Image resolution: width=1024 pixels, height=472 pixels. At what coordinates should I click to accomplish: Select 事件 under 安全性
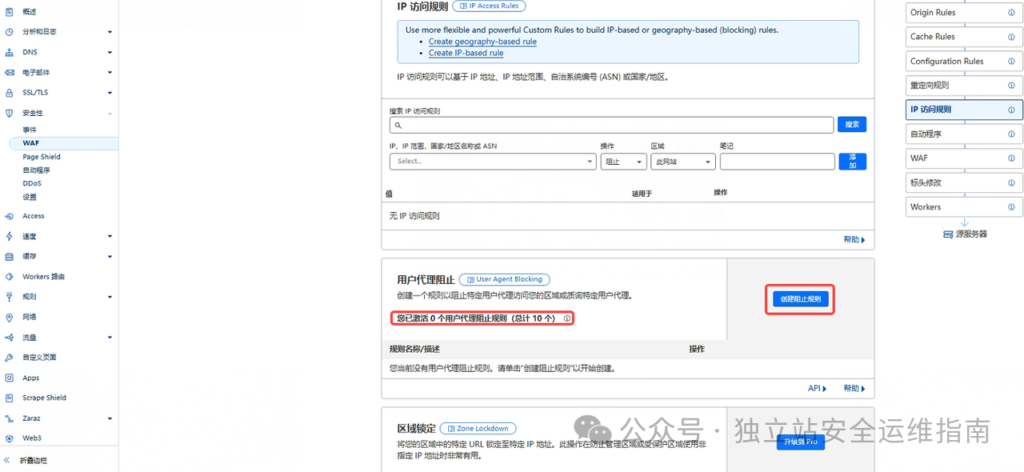tap(29, 130)
